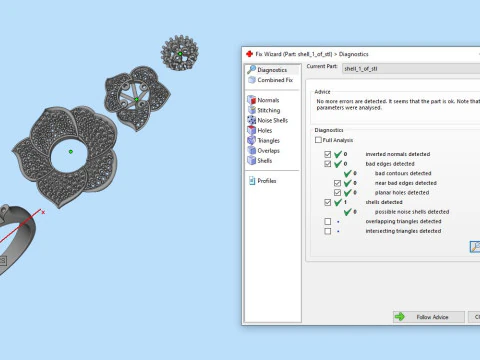
Task: Click green center point of large flower
Action: pyautogui.click(x=71, y=152)
